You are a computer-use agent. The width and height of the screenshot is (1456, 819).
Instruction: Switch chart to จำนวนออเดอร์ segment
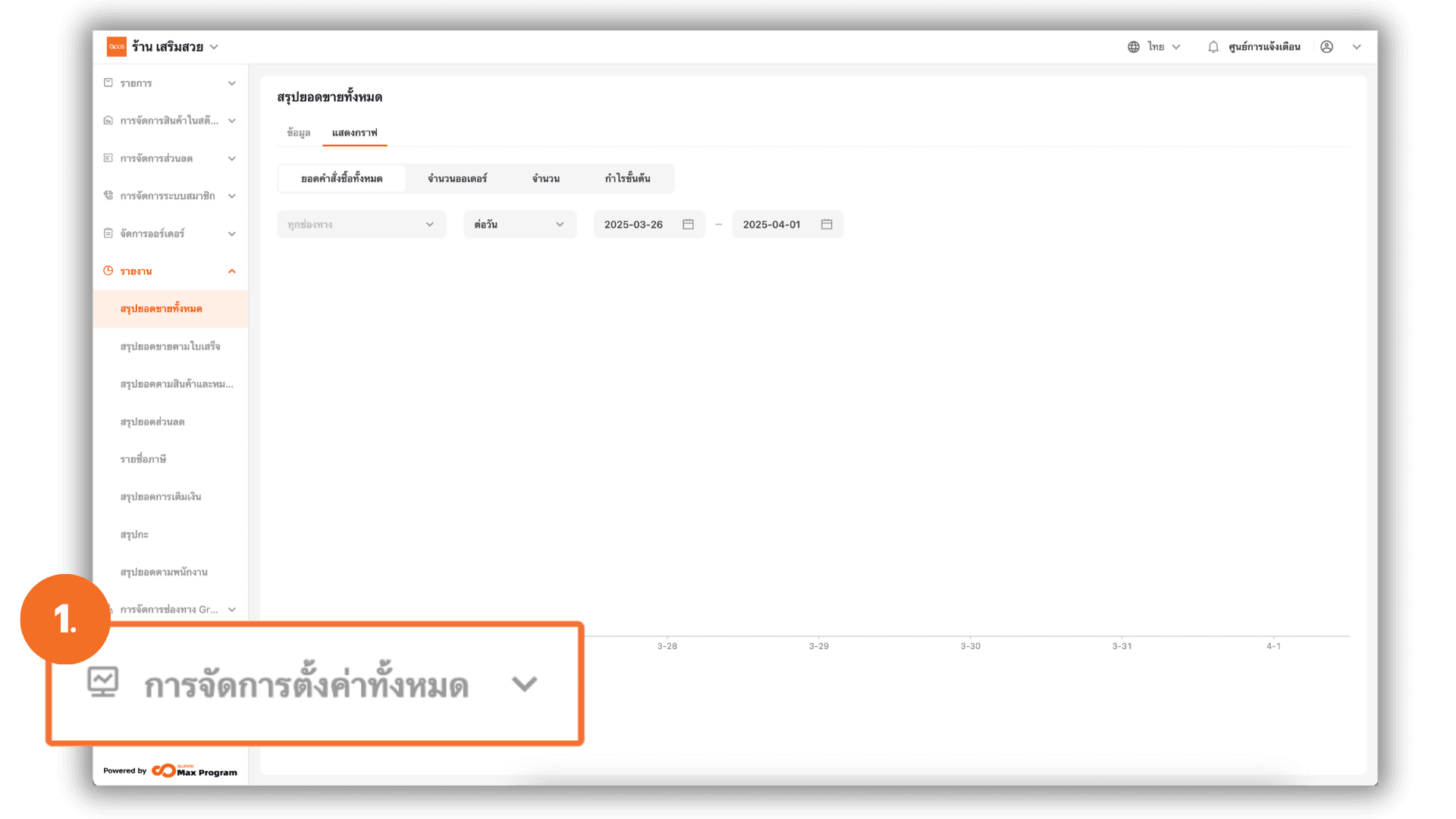click(457, 179)
